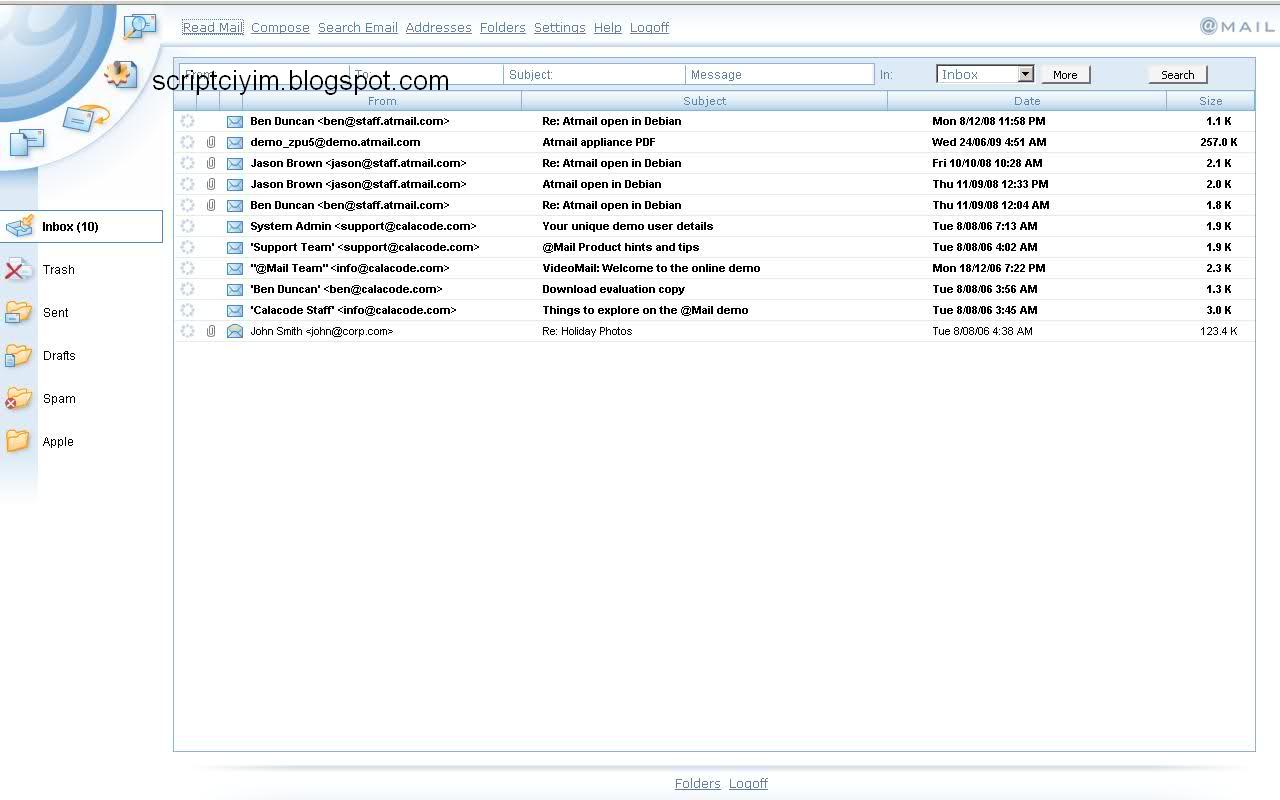This screenshot has height=800, width=1280.
Task: Select paperclip on Ben Duncan Thu 12:04 AM message
Action: pyautogui.click(x=211, y=206)
